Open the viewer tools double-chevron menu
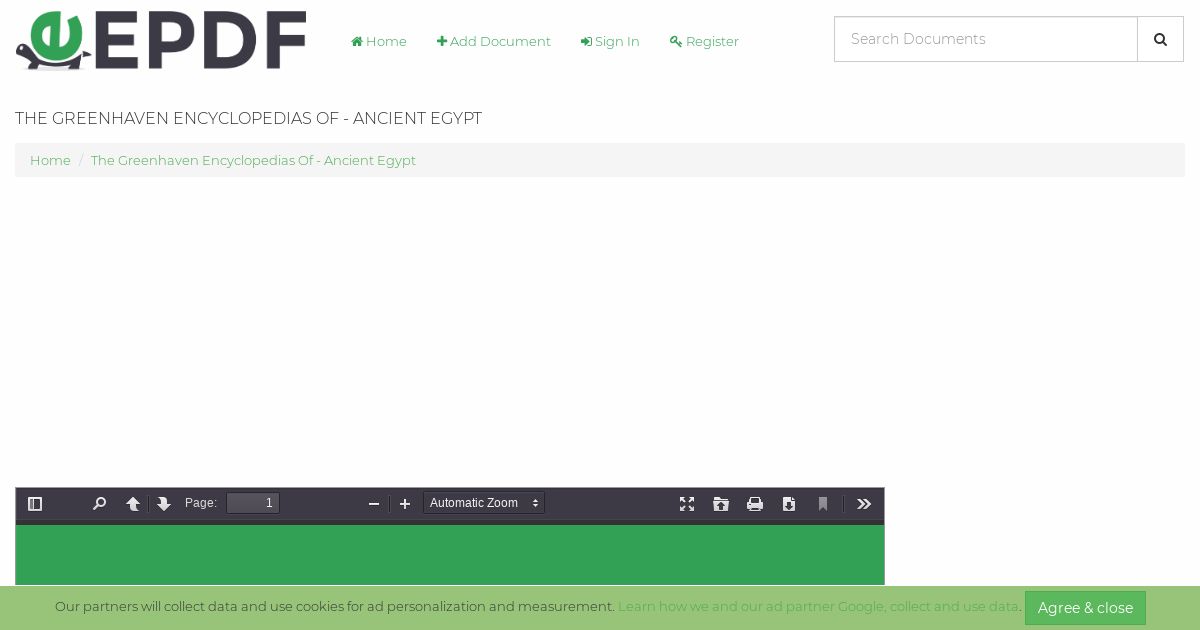 [864, 504]
